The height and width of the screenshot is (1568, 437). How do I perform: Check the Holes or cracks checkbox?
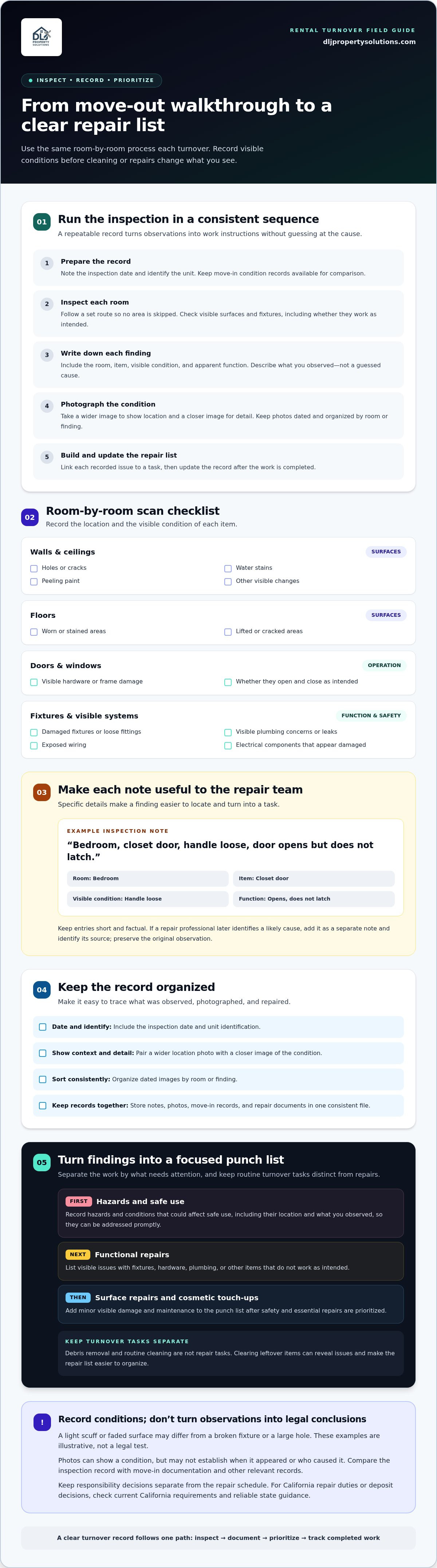coord(34,569)
